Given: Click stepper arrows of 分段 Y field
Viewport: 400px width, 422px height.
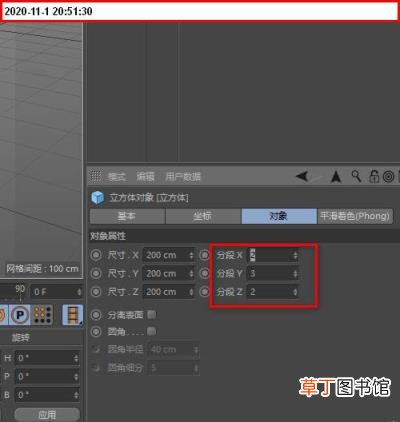Looking at the screenshot, I should pos(295,274).
